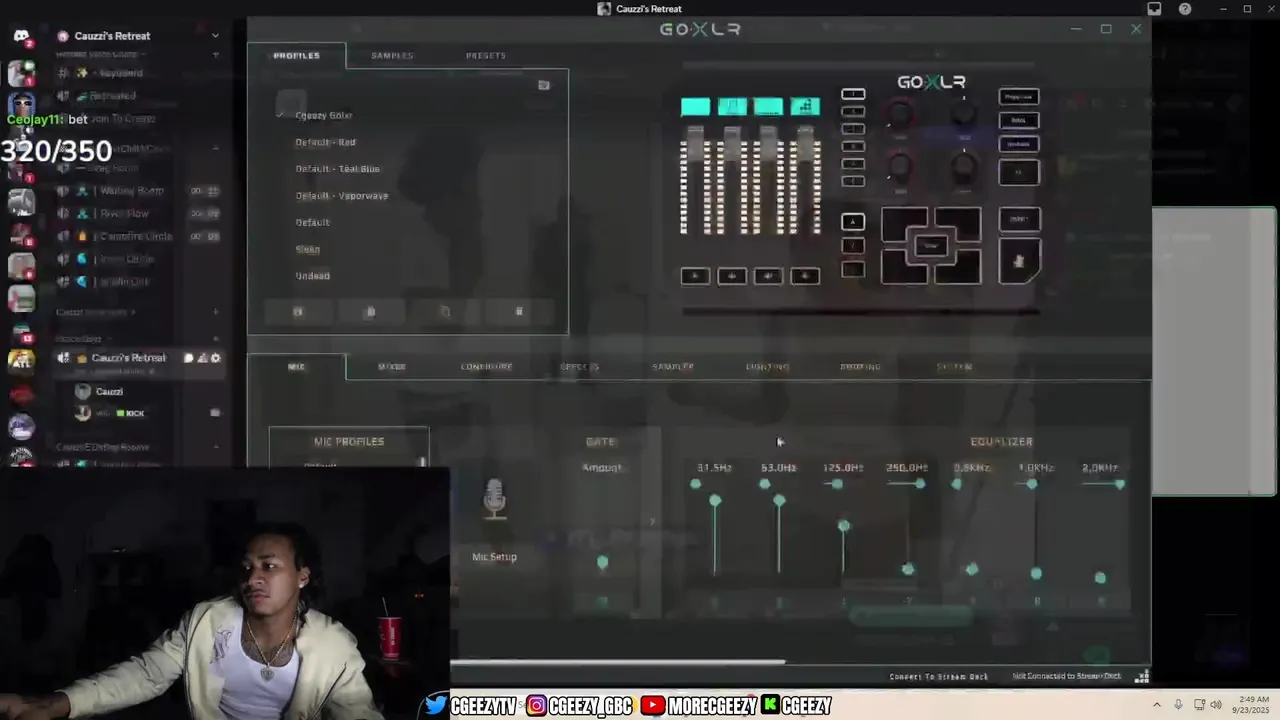Toggle the first fader mute button

click(695, 276)
